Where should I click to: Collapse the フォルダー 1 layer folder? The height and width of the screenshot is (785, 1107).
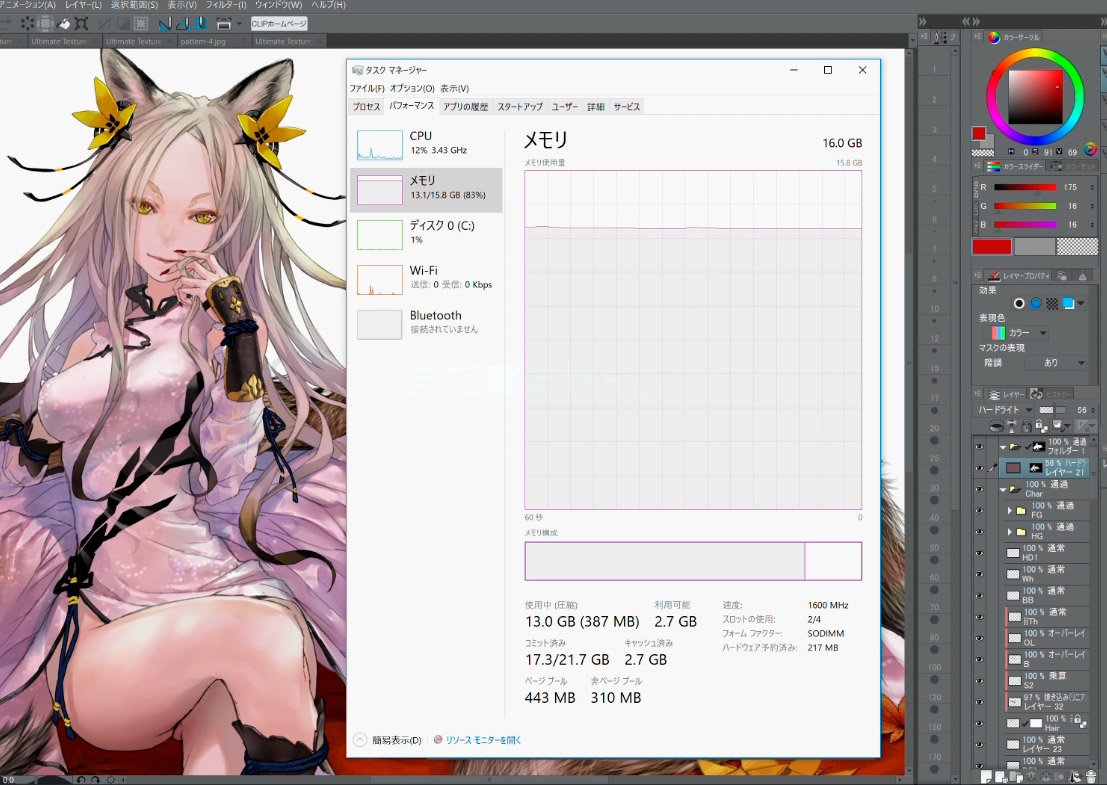point(1003,447)
